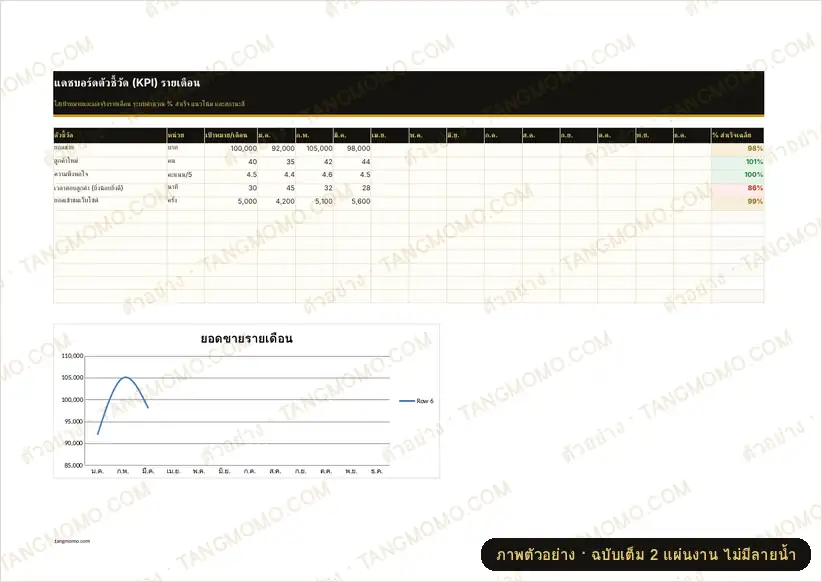Click the "ธ.ค." label on the chart x-axis

376,471
